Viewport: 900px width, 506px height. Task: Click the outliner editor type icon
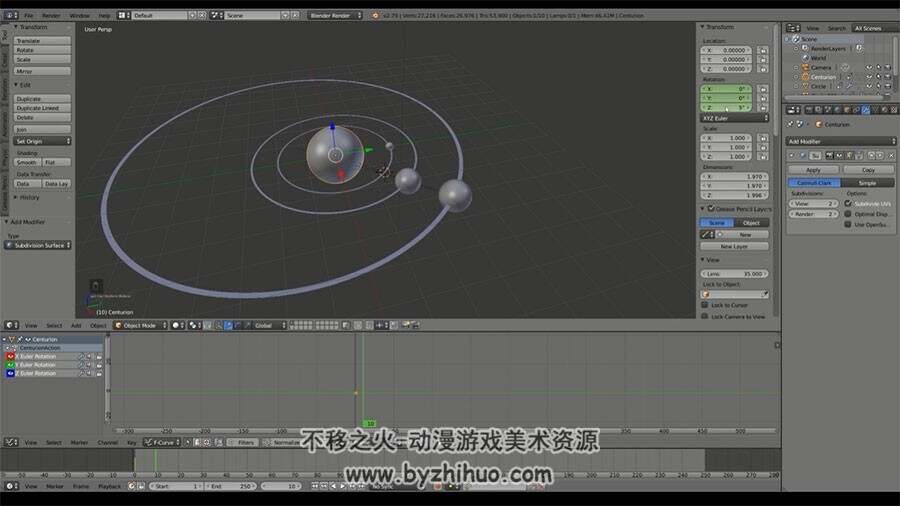[x=793, y=28]
